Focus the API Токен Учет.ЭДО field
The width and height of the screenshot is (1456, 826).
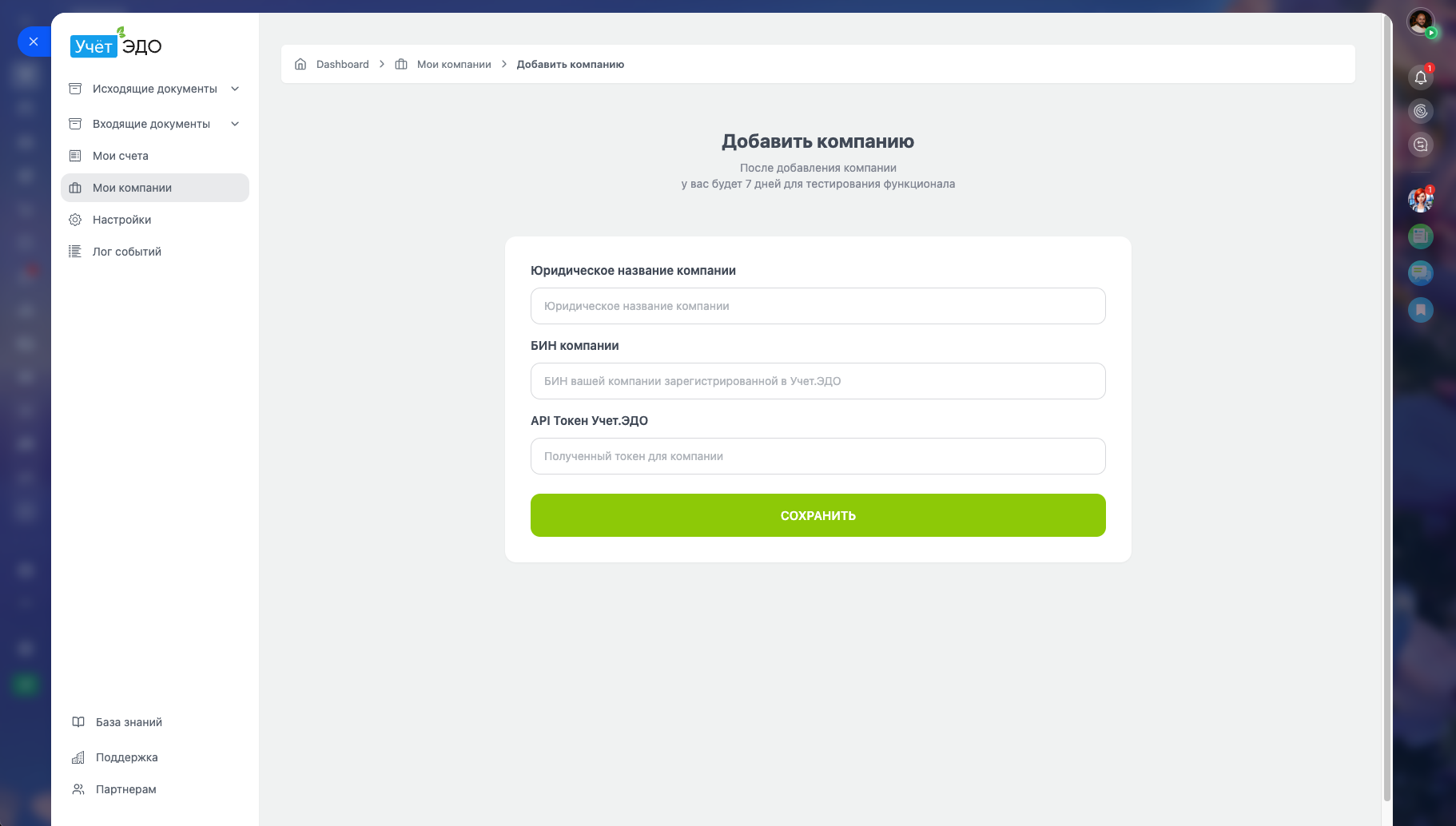point(818,456)
